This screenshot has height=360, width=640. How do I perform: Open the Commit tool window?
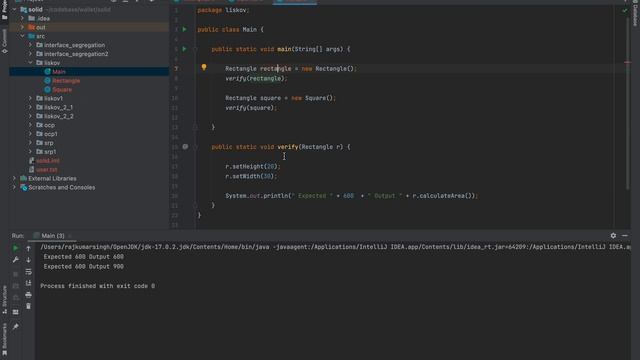[4, 41]
